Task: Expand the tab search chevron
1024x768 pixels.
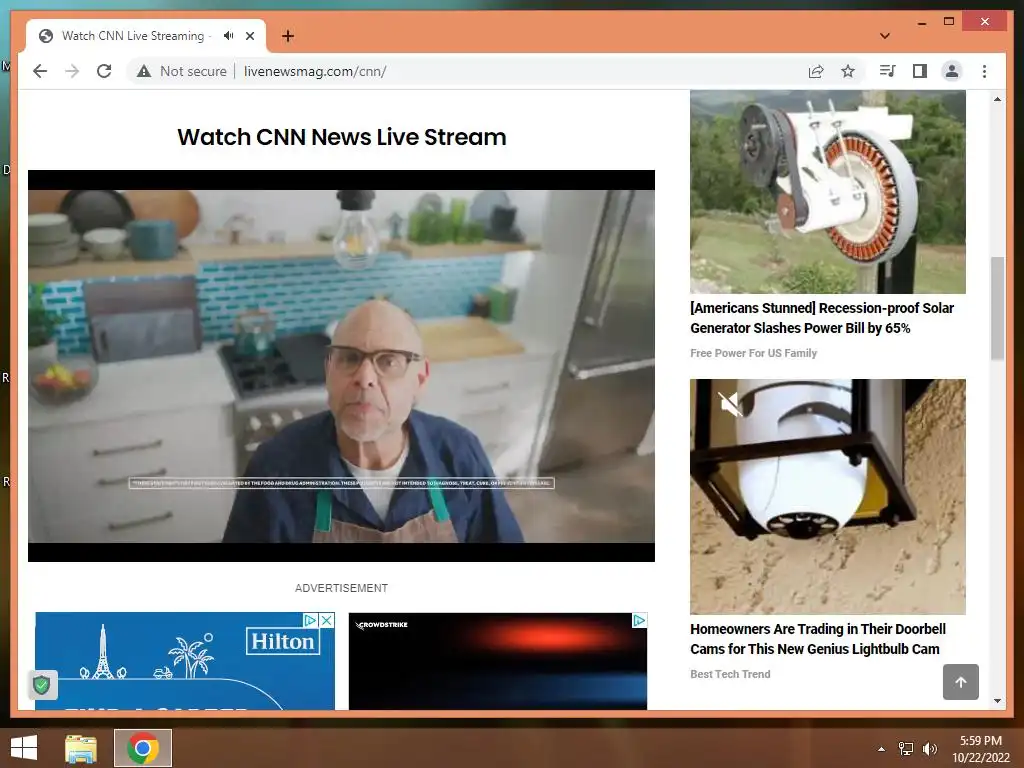Action: point(884,36)
